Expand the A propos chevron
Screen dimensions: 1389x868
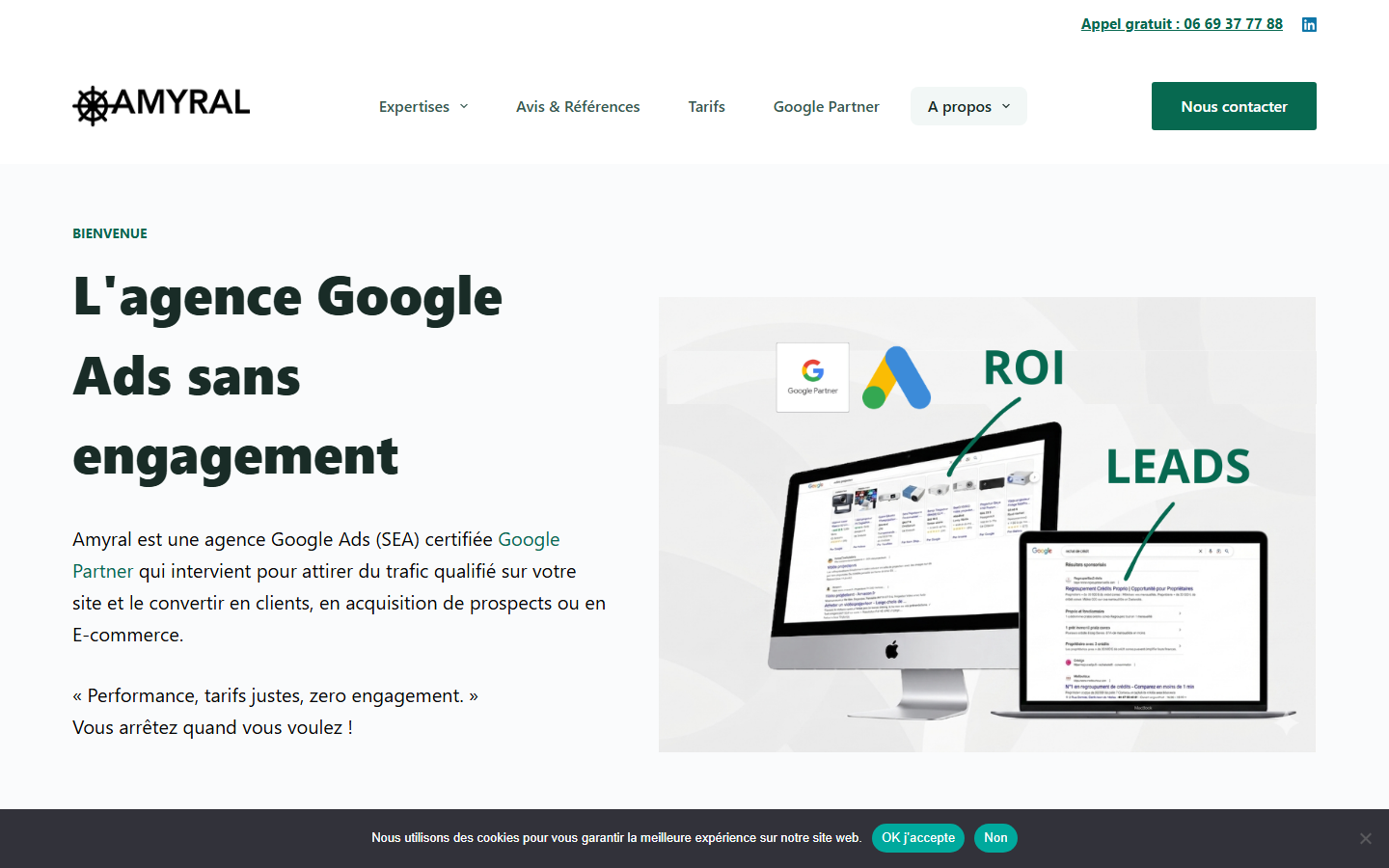[1006, 106]
